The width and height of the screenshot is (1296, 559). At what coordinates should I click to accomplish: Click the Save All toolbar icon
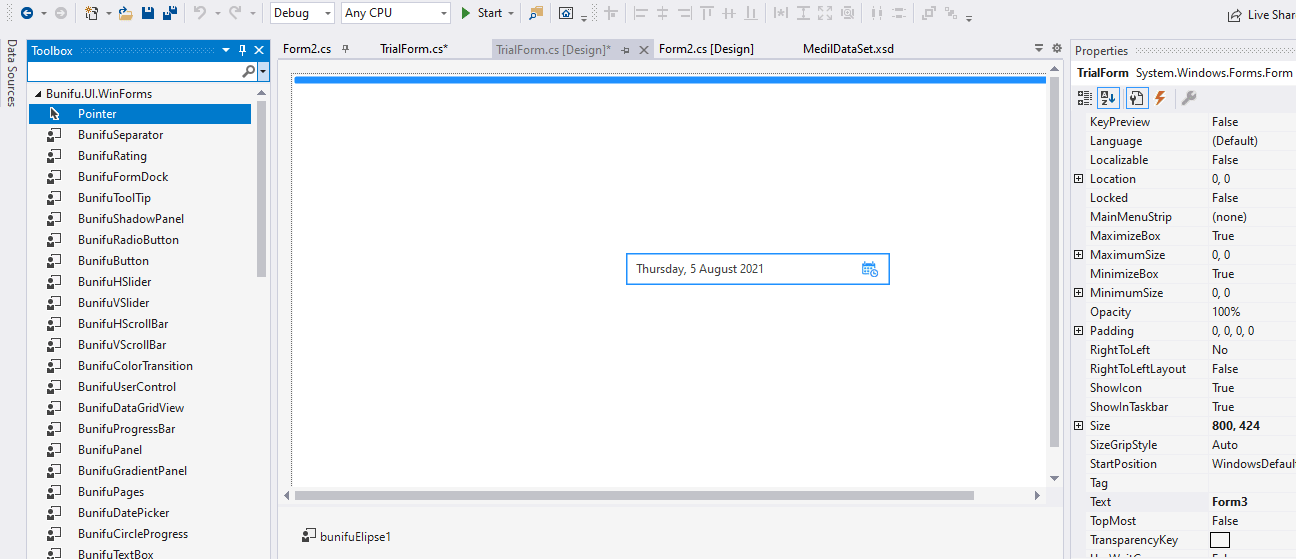coord(169,13)
